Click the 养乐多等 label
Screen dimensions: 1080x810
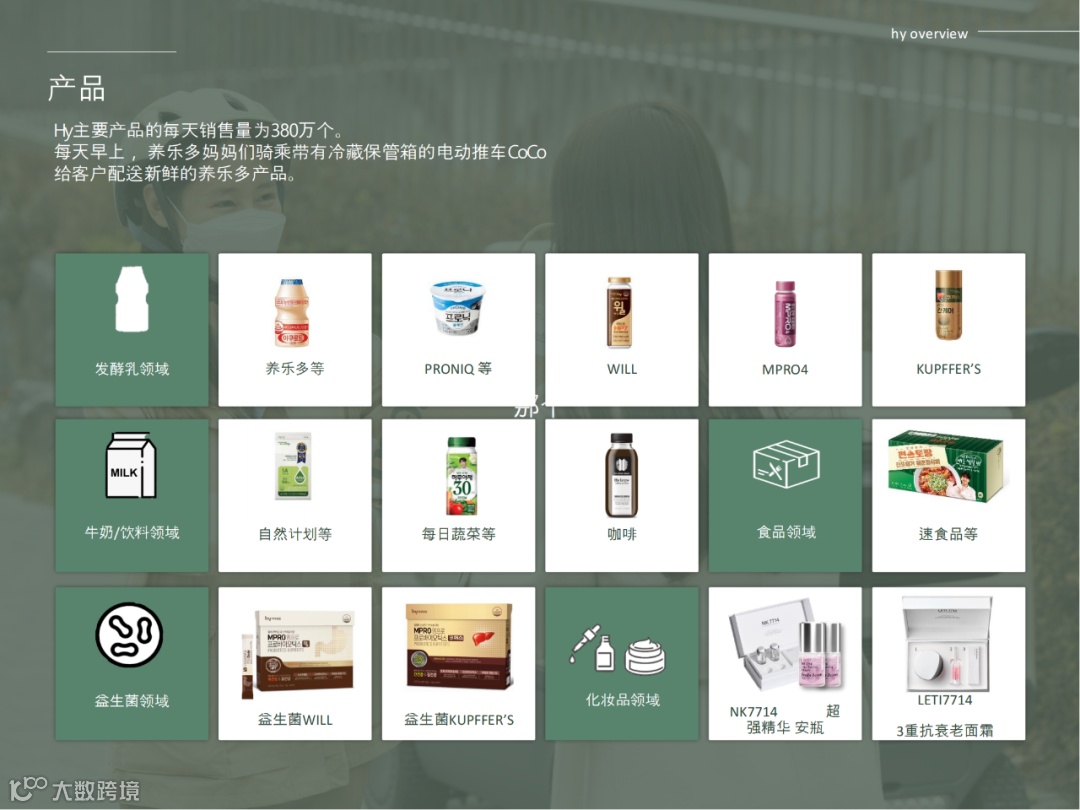[x=295, y=368]
